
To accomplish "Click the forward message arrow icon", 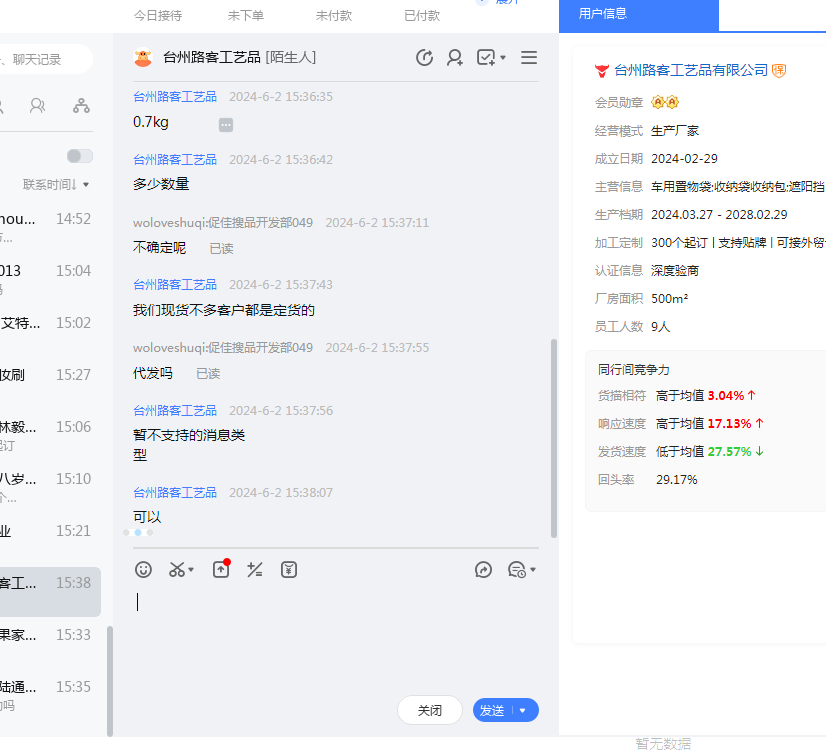I will [x=483, y=570].
